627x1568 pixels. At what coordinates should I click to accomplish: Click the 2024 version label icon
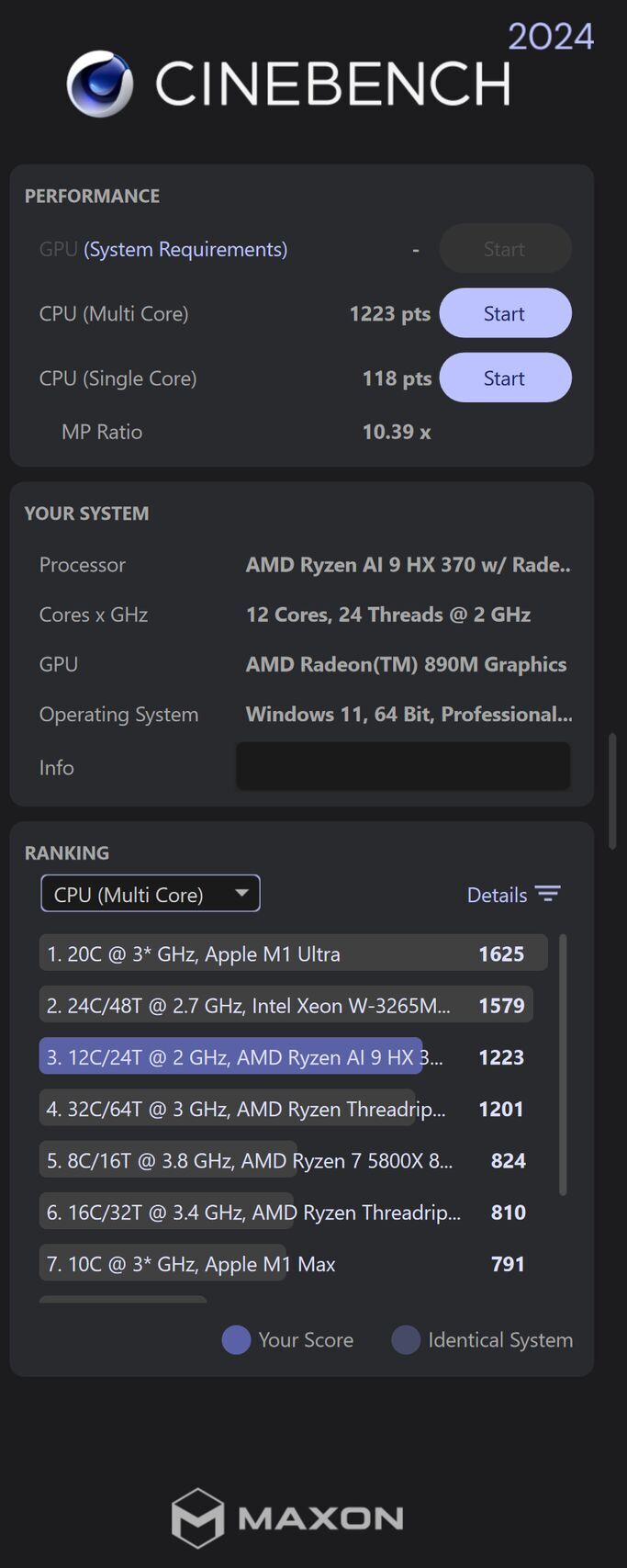552,36
